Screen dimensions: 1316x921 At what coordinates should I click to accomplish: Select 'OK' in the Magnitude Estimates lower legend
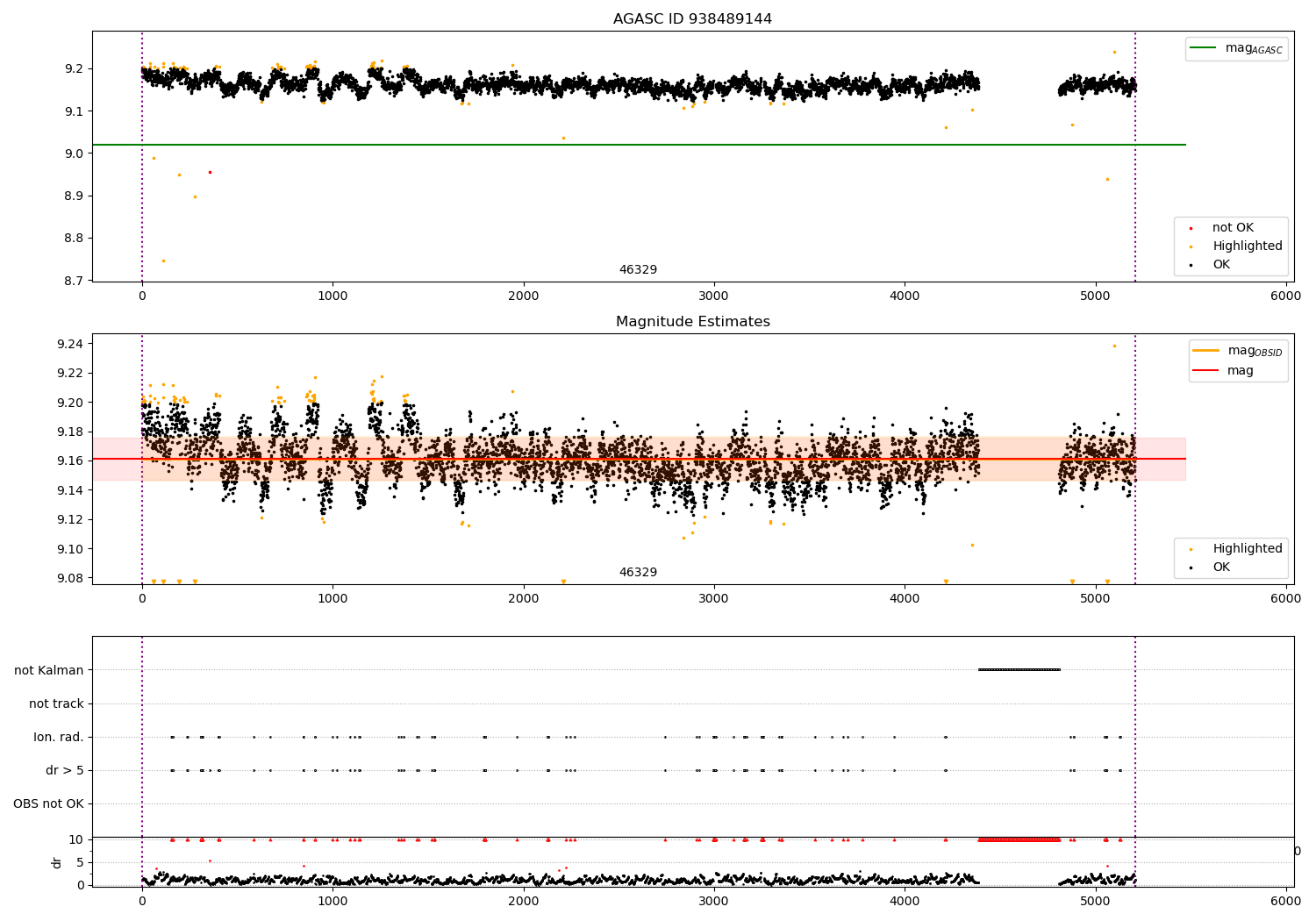pos(1220,568)
